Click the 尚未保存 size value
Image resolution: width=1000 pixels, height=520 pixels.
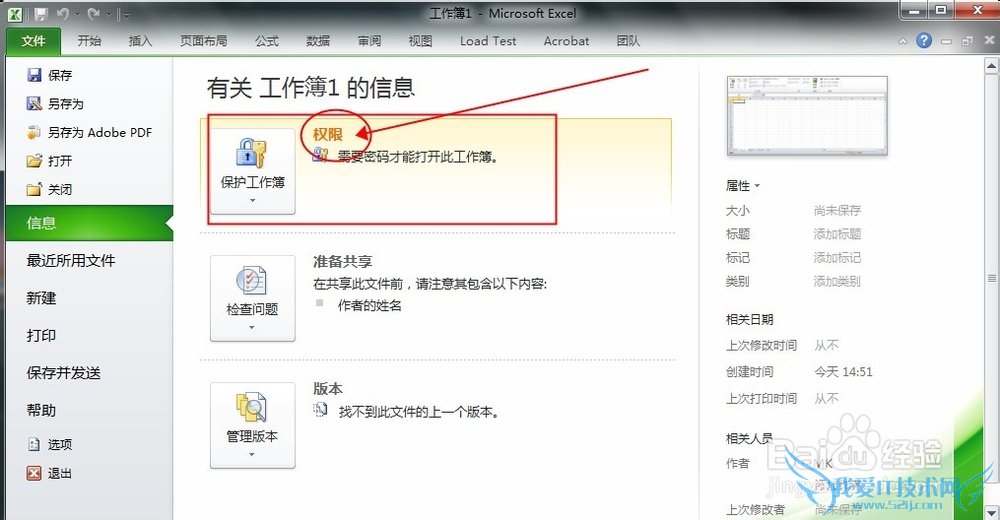click(837, 211)
